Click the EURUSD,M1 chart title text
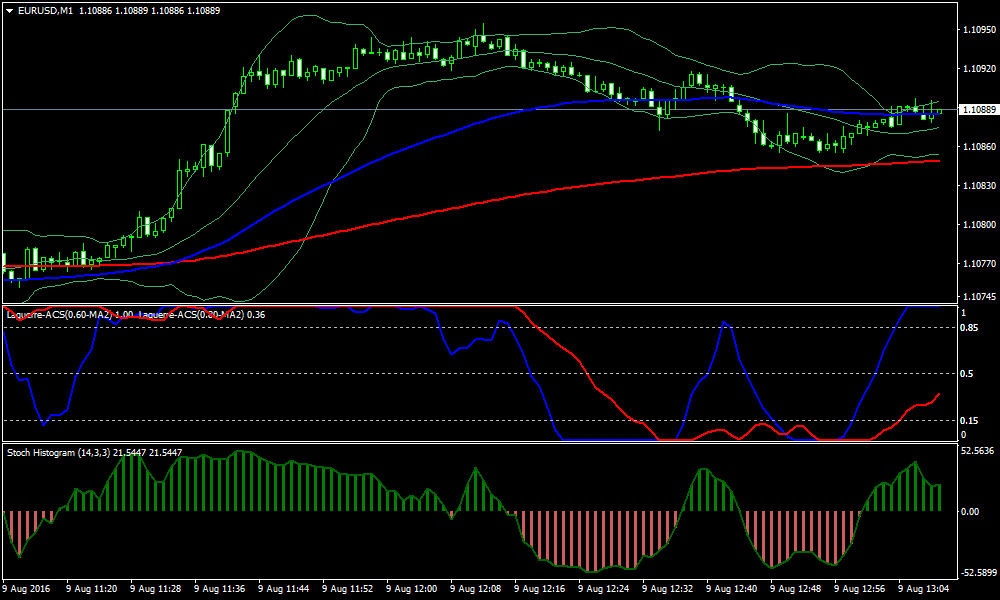This screenshot has width=1000, height=600. coord(45,11)
